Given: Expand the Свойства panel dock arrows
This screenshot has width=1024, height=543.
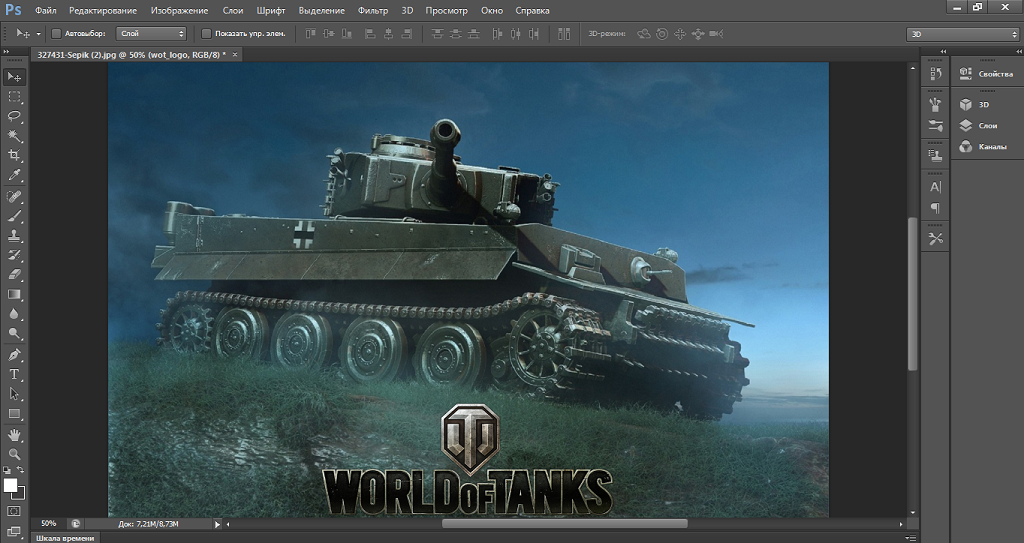Looking at the screenshot, I should (1017, 51).
